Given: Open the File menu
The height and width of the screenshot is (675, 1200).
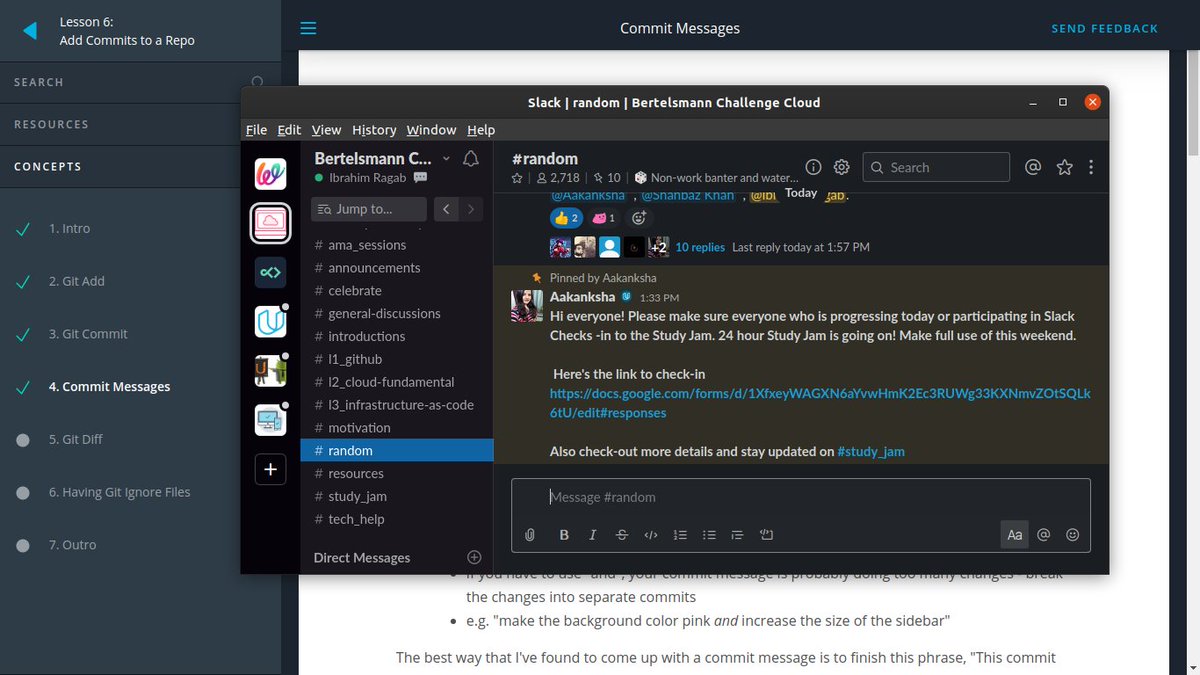Looking at the screenshot, I should pyautogui.click(x=256, y=130).
